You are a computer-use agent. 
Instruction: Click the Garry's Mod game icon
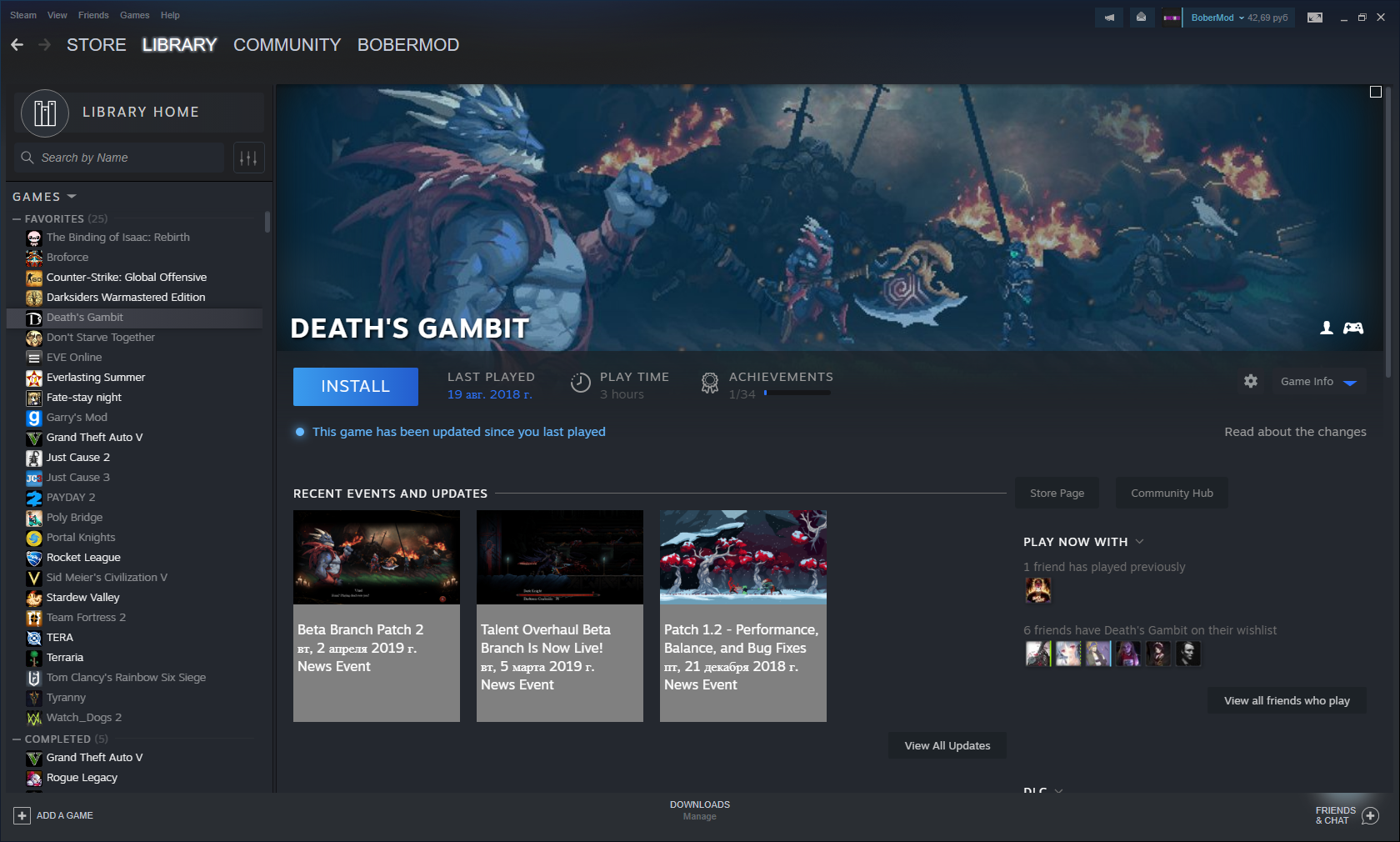34,418
